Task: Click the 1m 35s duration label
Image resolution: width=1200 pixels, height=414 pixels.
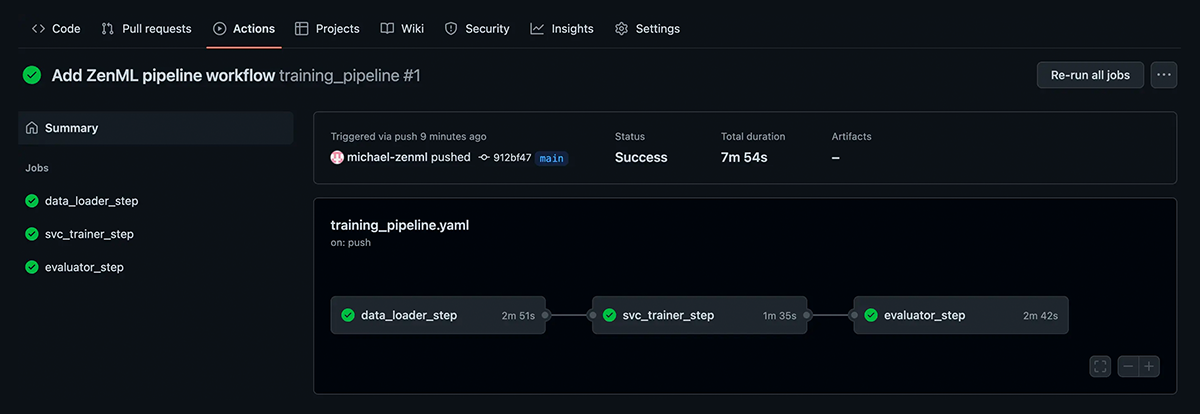Action: pos(780,316)
